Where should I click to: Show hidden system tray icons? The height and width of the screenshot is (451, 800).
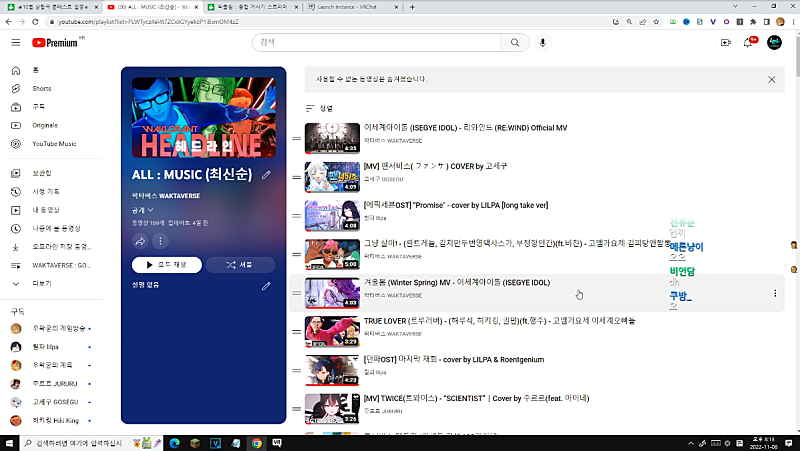[x=690, y=443]
